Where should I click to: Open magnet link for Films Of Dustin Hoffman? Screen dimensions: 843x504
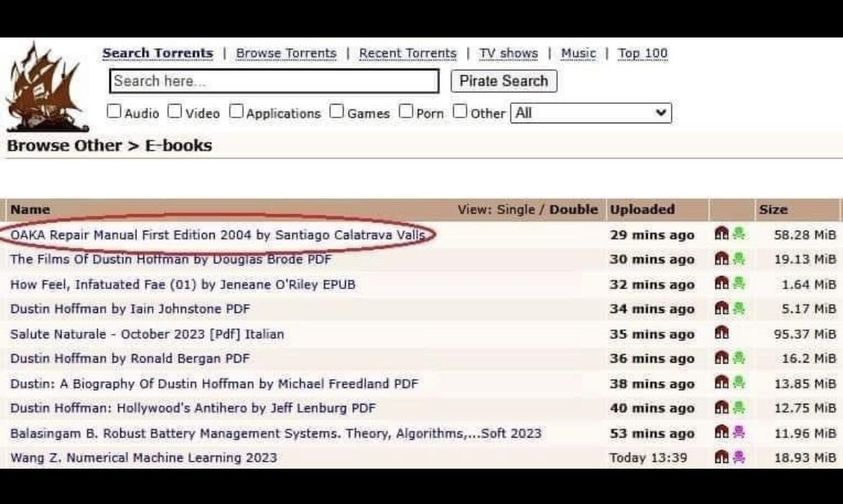tap(721, 258)
